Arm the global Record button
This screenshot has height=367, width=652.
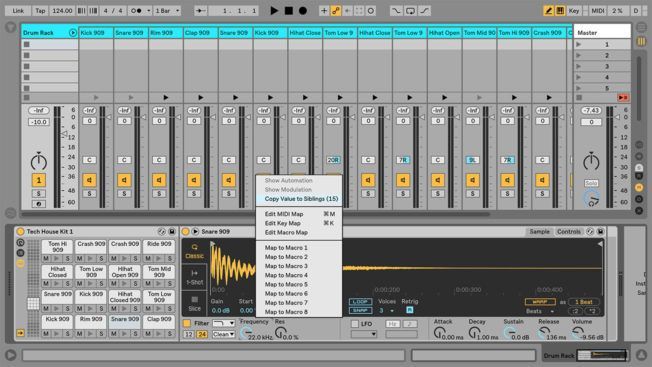pos(303,11)
